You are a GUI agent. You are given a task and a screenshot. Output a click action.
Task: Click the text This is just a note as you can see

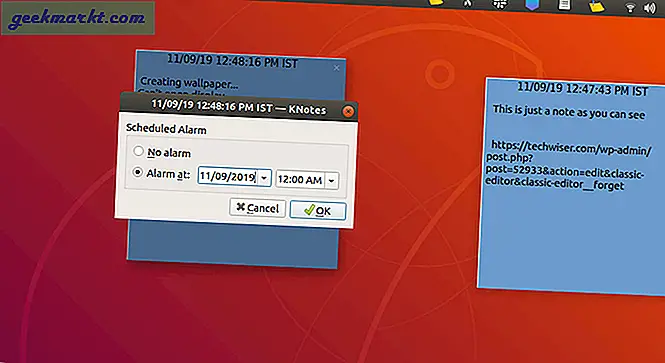coord(569,112)
